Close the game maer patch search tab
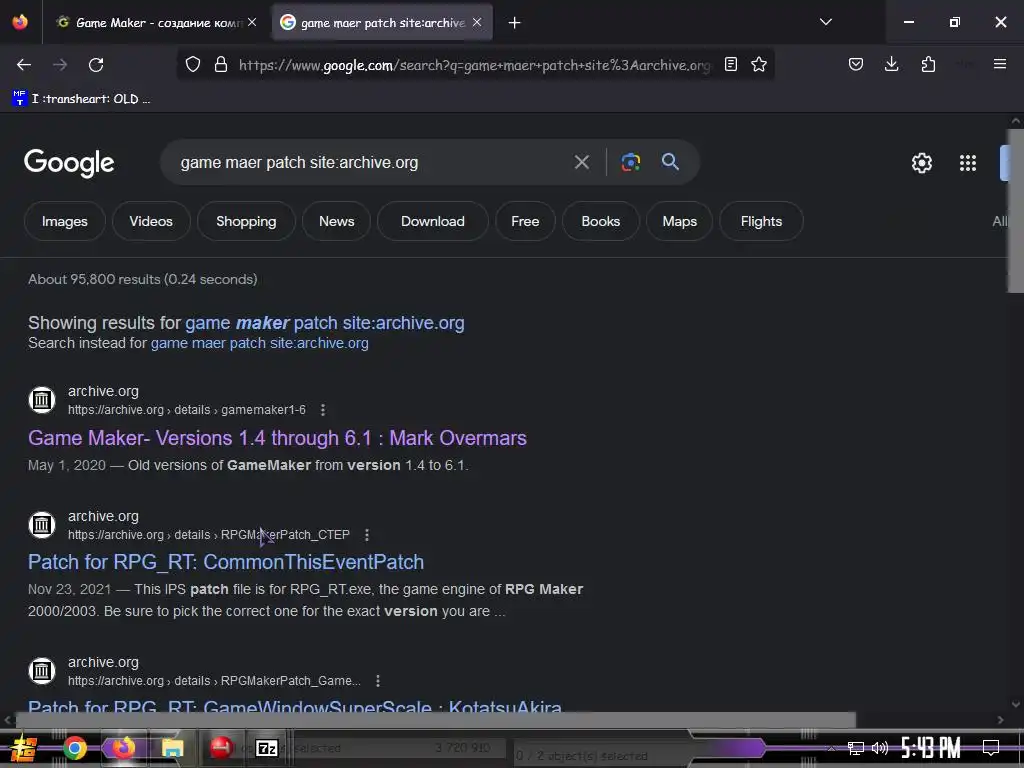Screen dimensions: 1024x768 477,22
